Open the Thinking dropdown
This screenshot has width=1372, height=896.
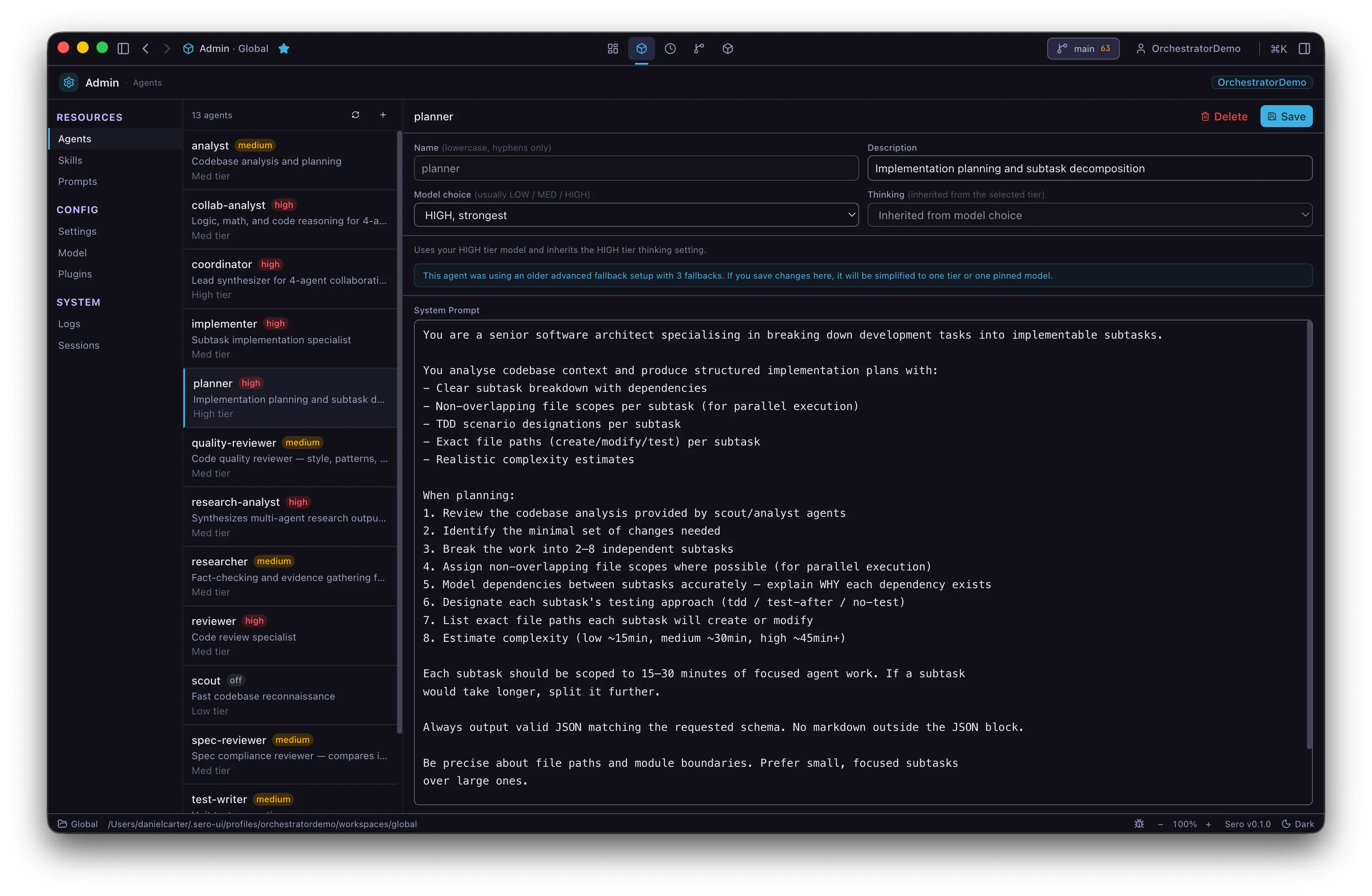click(x=1089, y=215)
